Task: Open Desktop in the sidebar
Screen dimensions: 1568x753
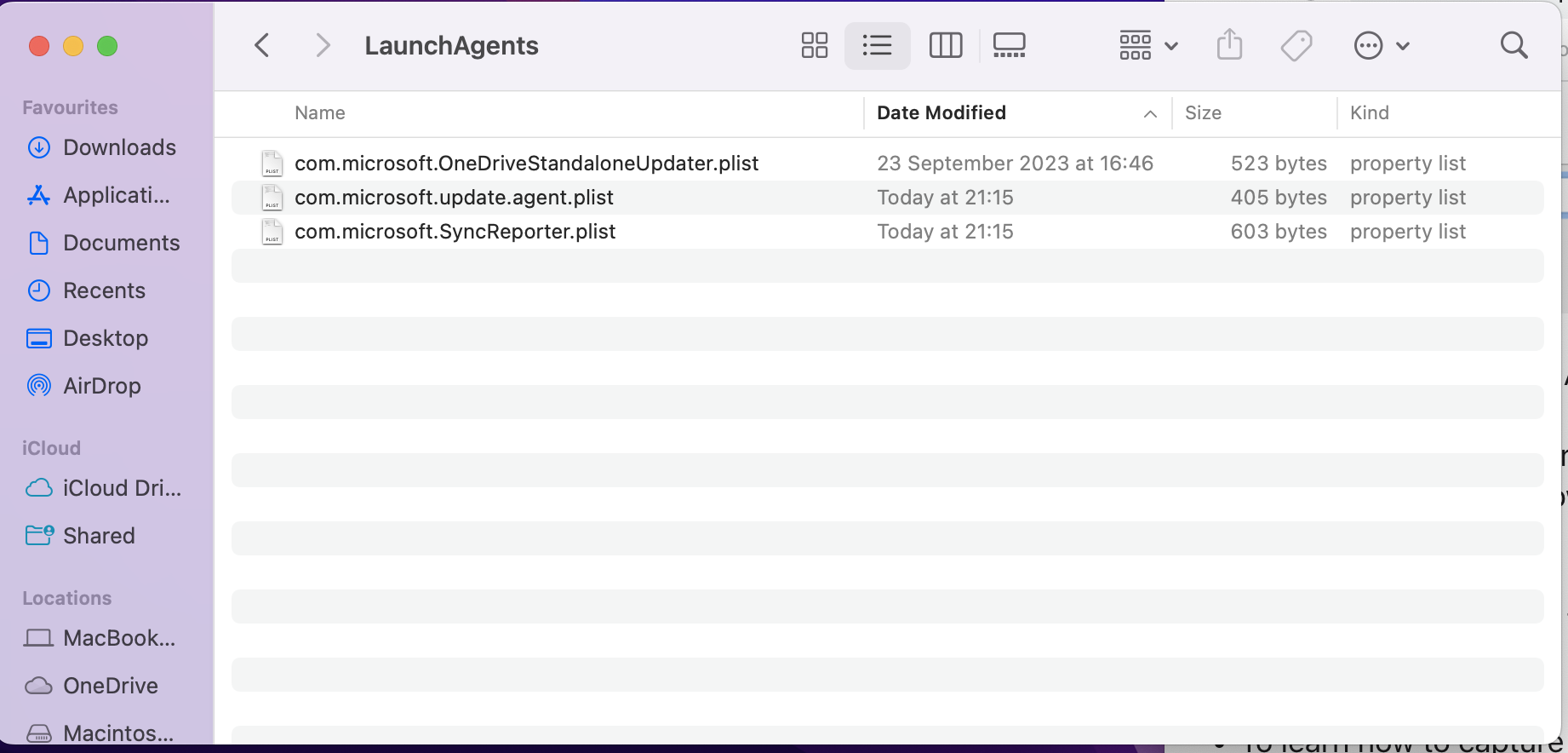Action: (x=88, y=338)
